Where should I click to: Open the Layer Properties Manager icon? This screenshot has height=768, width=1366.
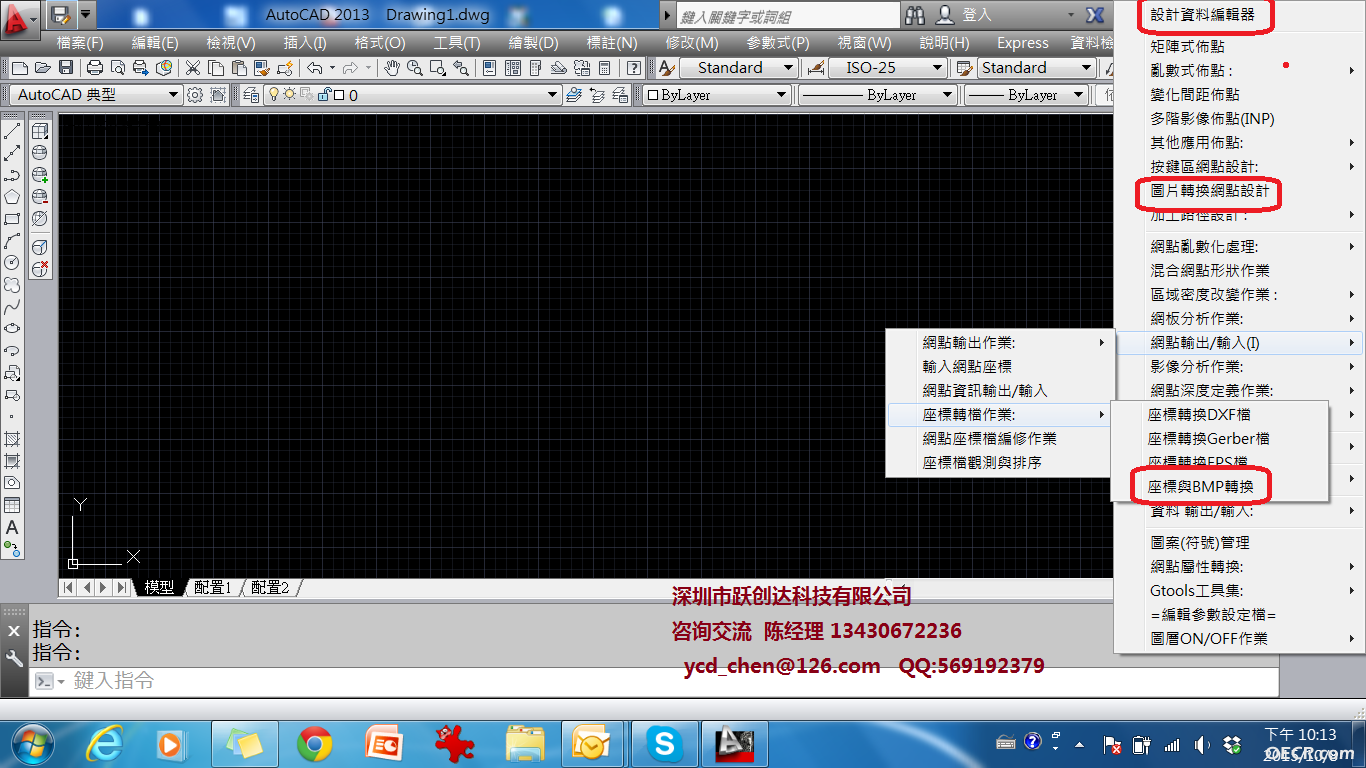tap(250, 95)
